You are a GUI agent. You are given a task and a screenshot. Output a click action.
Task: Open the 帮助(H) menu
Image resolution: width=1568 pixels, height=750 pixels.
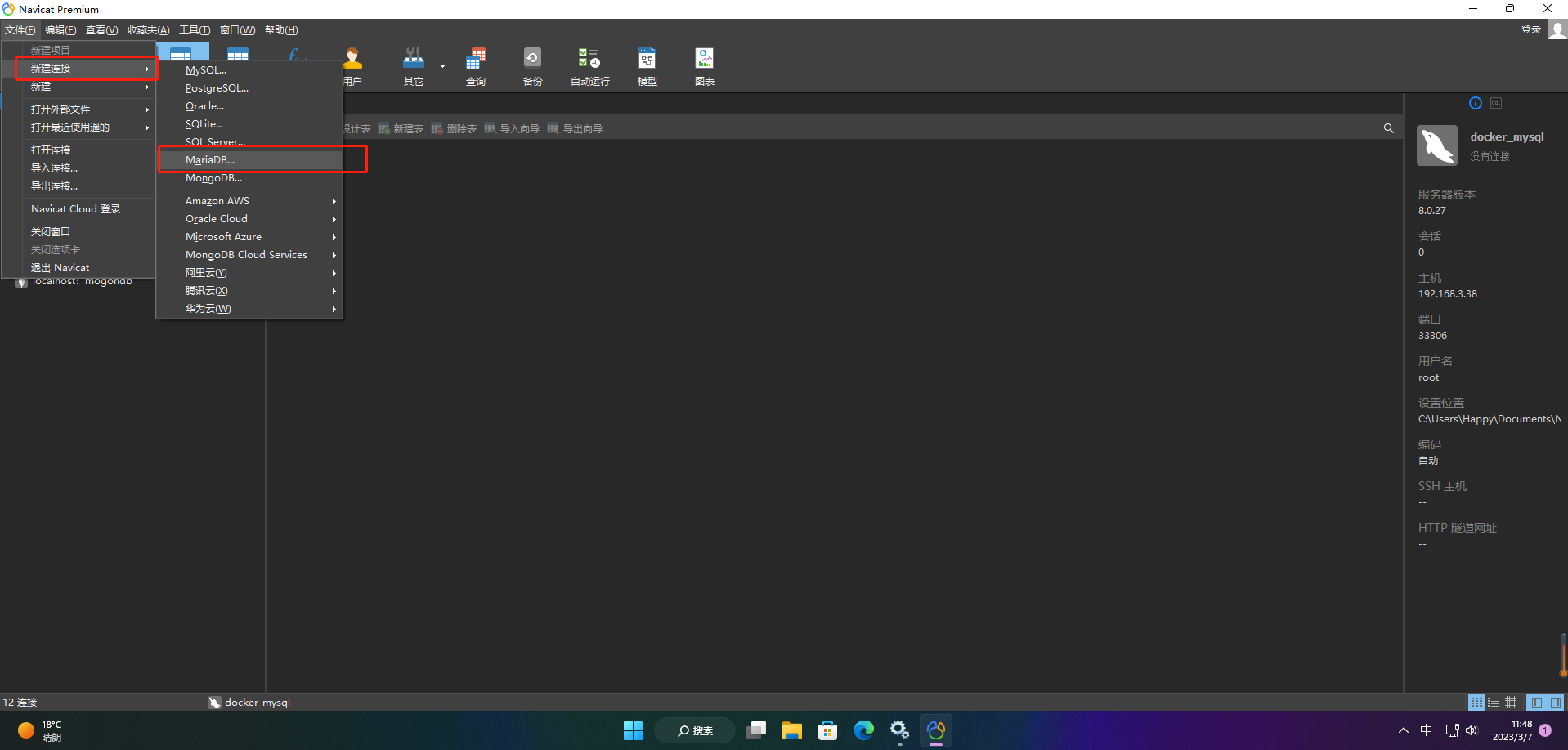click(x=281, y=30)
